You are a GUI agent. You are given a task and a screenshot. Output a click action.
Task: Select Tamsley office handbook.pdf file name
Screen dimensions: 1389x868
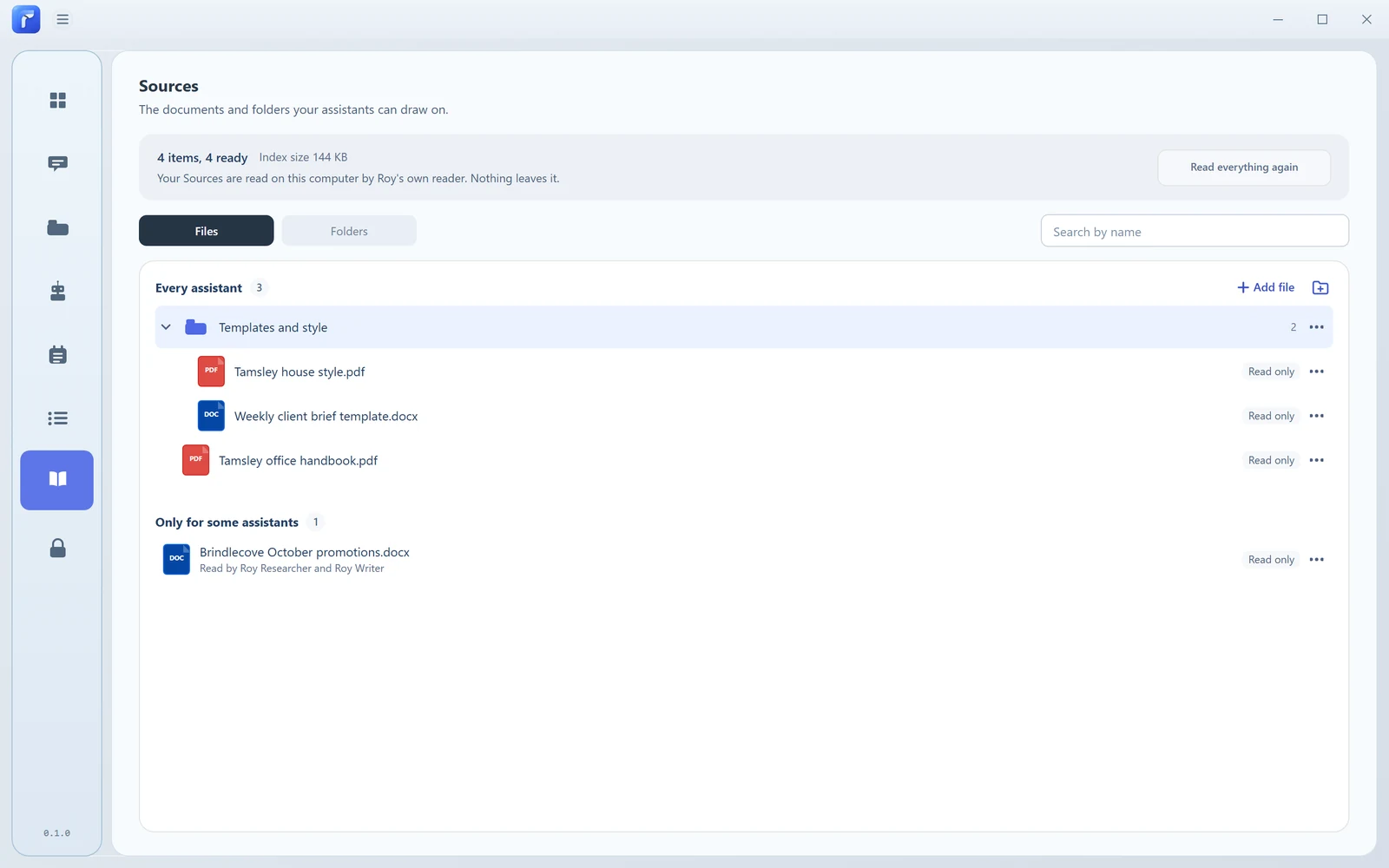298,460
